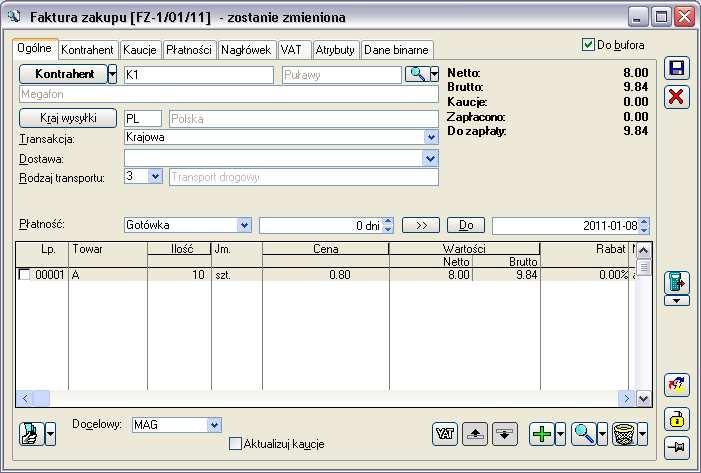This screenshot has height=473, width=701.
Task: Open the Transakcja dropdown showing Krajowa
Action: 430,137
